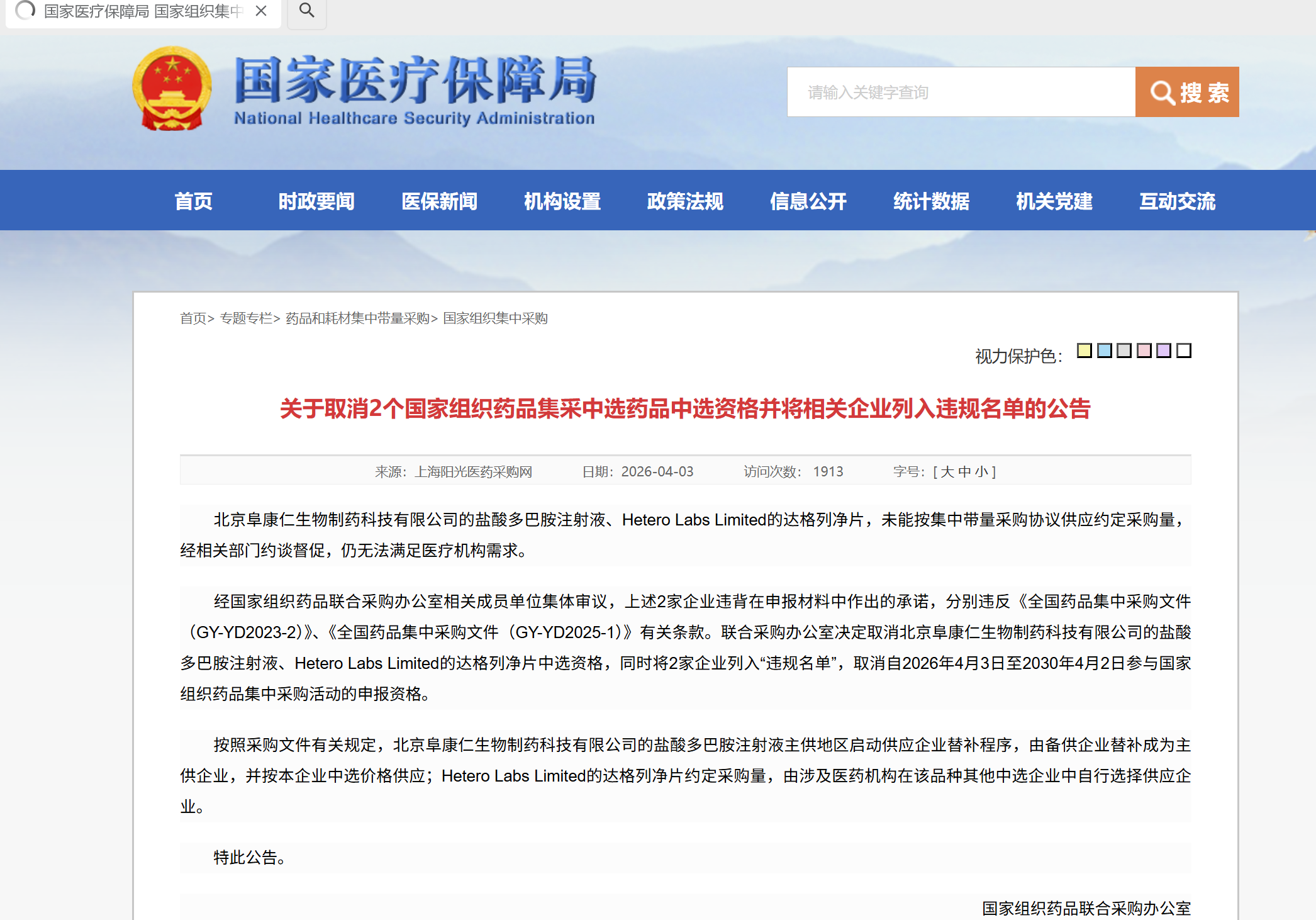This screenshot has width=1316, height=920.
Task: Focus the keyword search input field
Action: pyautogui.click(x=961, y=92)
